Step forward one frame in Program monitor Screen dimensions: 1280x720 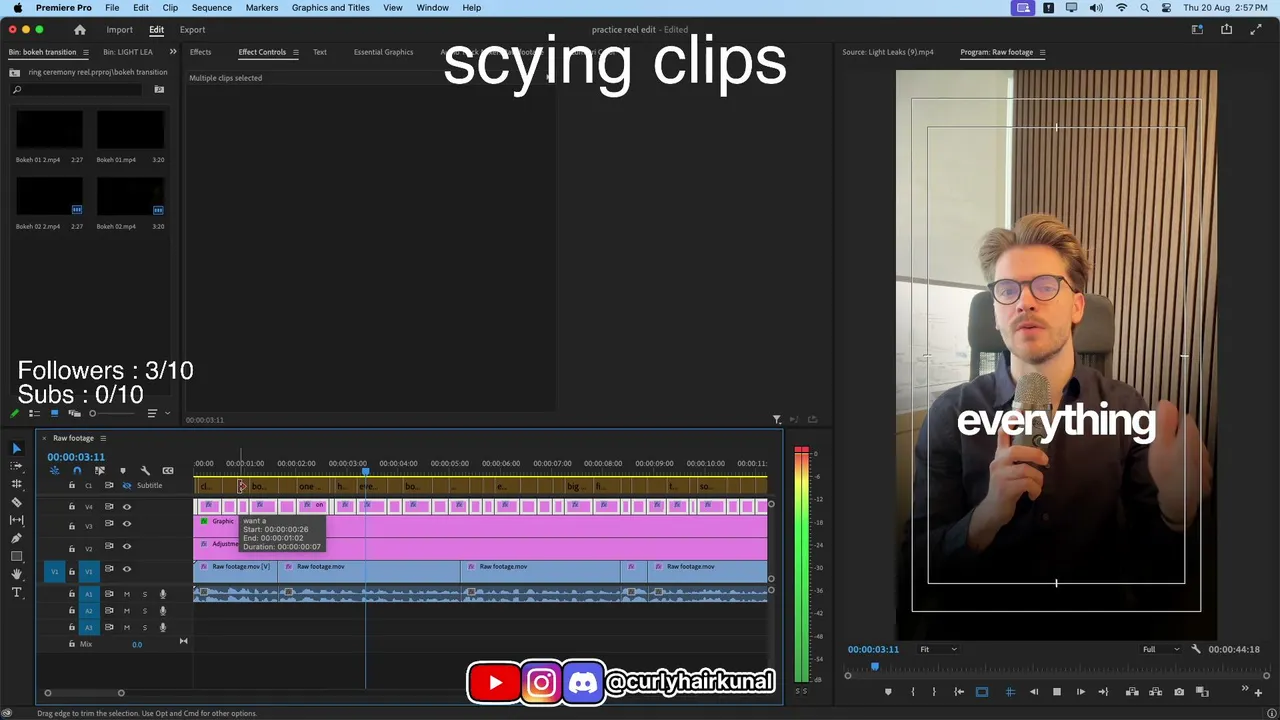coord(1080,692)
